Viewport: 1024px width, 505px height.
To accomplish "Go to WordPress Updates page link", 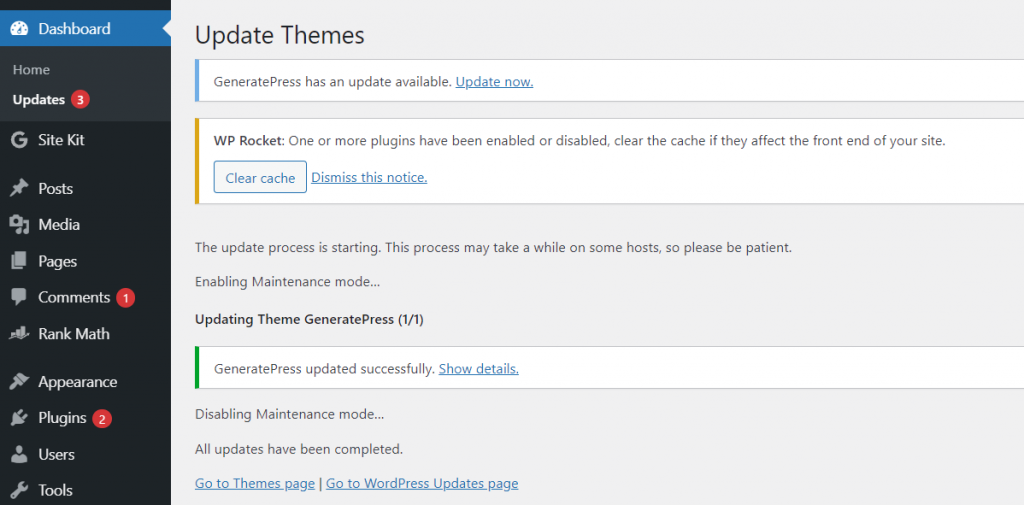I will point(422,484).
